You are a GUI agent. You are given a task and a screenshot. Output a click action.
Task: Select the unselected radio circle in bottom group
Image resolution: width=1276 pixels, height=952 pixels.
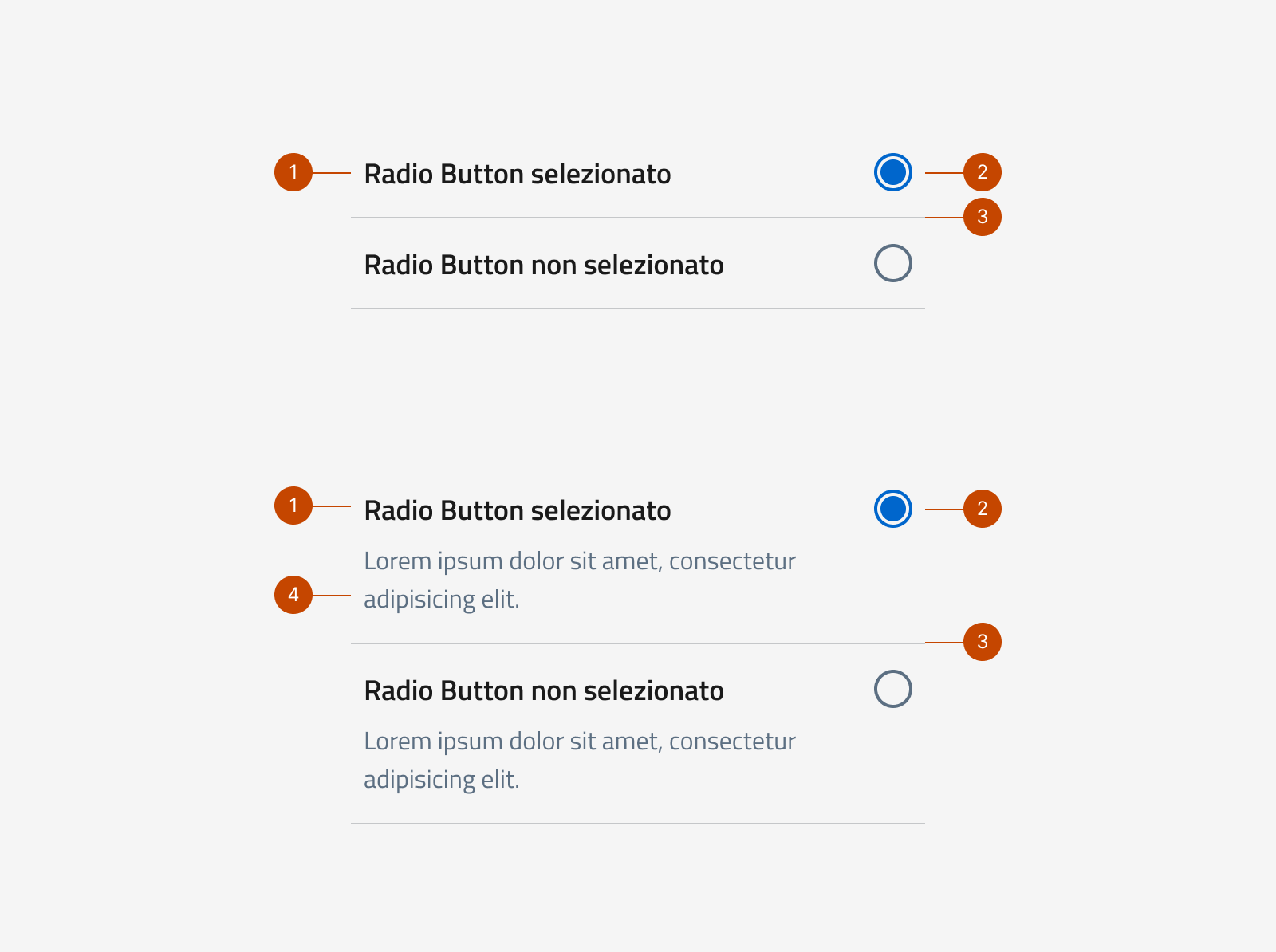(893, 689)
